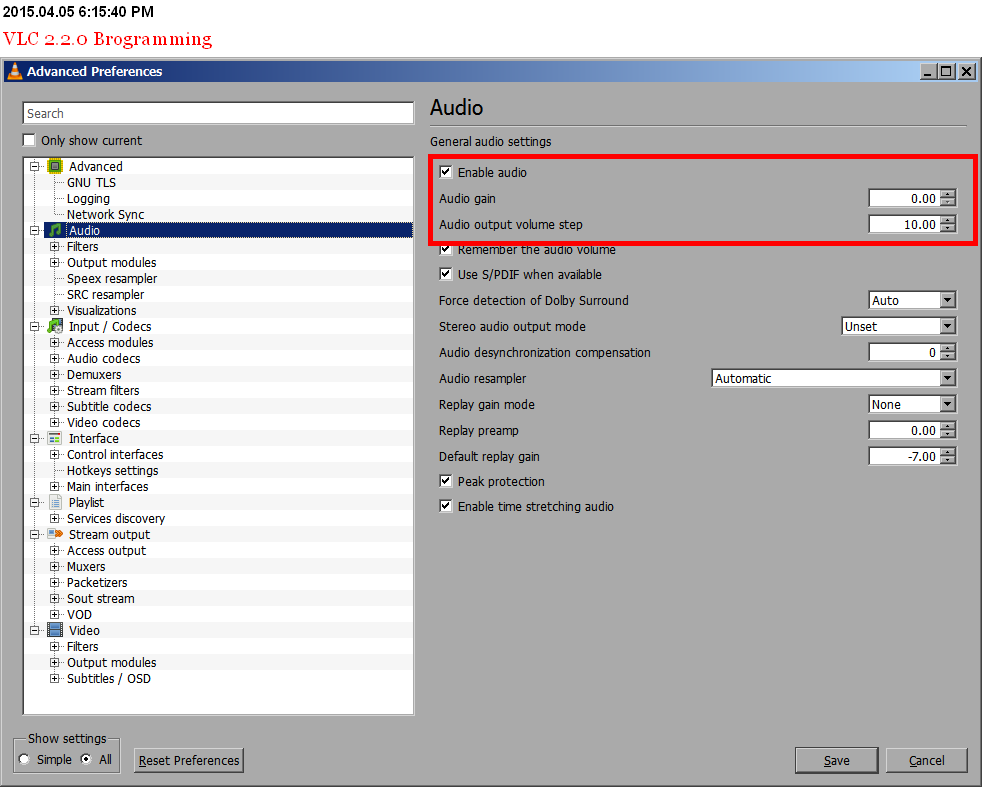The height and width of the screenshot is (787, 982).
Task: Decrease the Default replay gain value
Action: [x=948, y=461]
